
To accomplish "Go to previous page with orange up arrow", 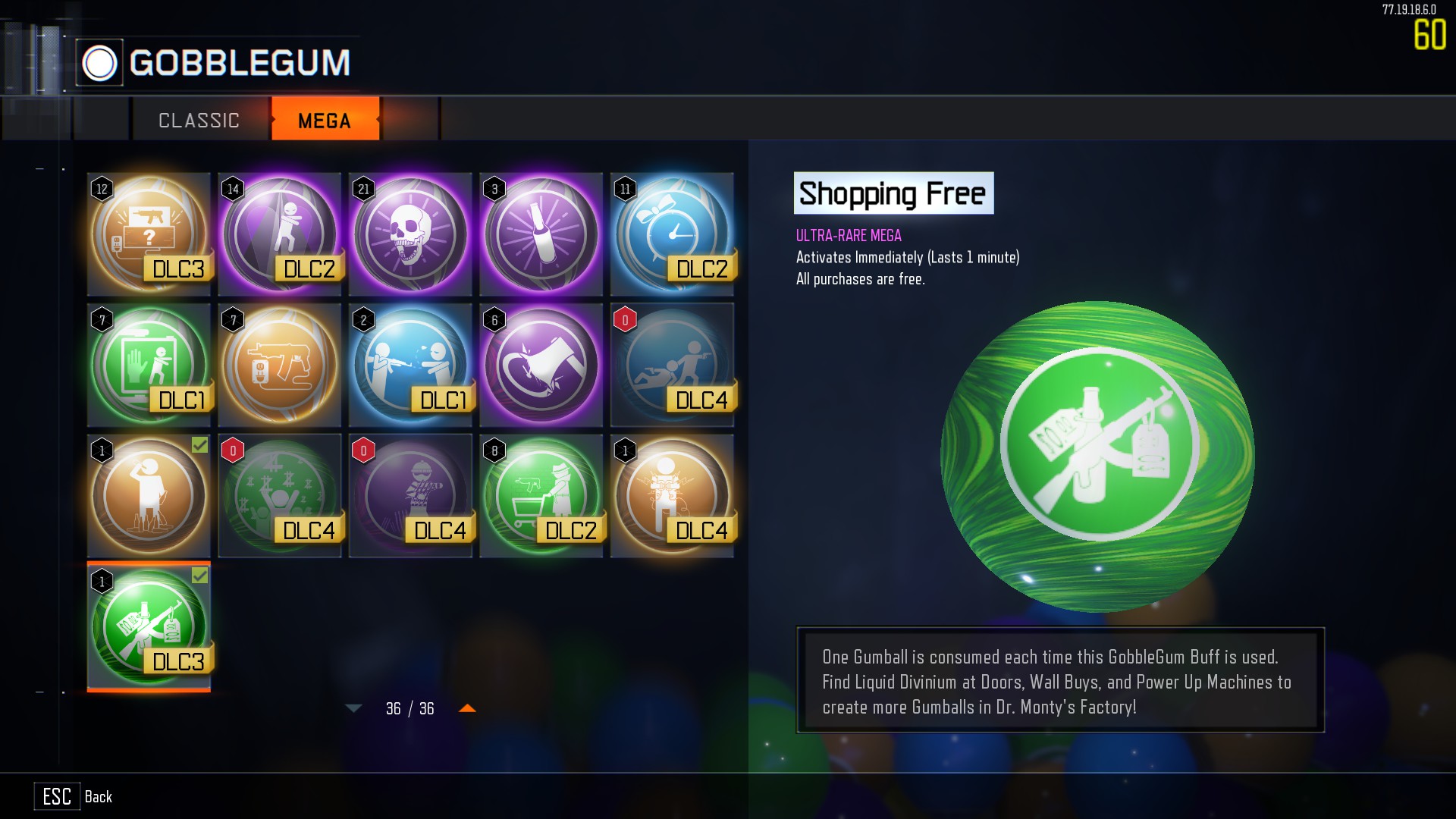I will point(467,708).
